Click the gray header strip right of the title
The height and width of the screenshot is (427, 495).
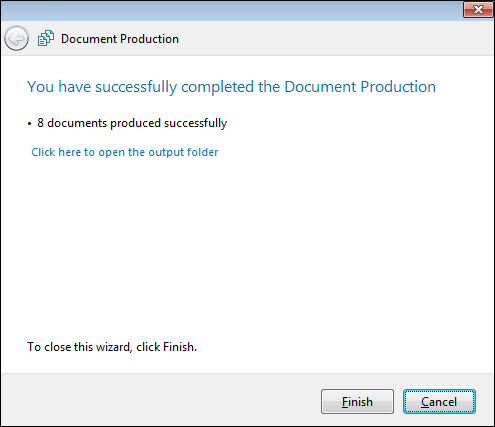[x=333, y=39]
